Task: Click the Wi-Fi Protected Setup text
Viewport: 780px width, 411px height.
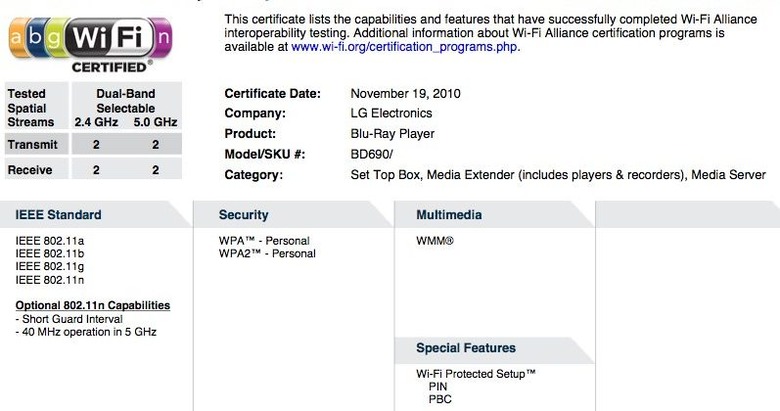Action: pos(476,374)
